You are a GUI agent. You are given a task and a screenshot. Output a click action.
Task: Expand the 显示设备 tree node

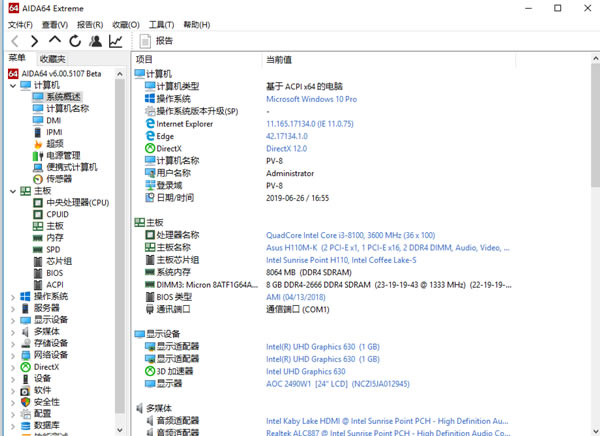point(12,320)
